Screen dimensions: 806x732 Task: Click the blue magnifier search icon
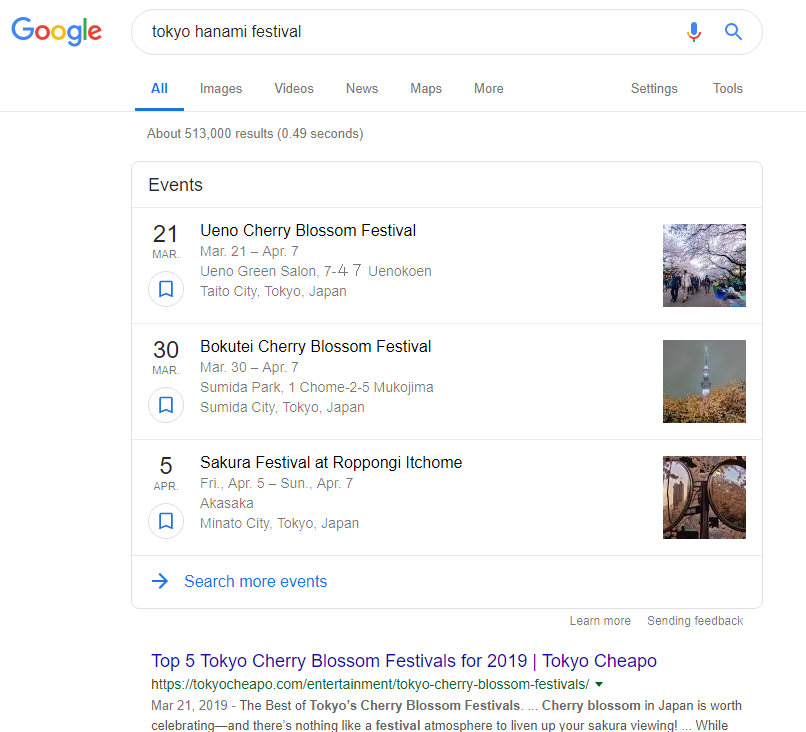click(x=733, y=32)
